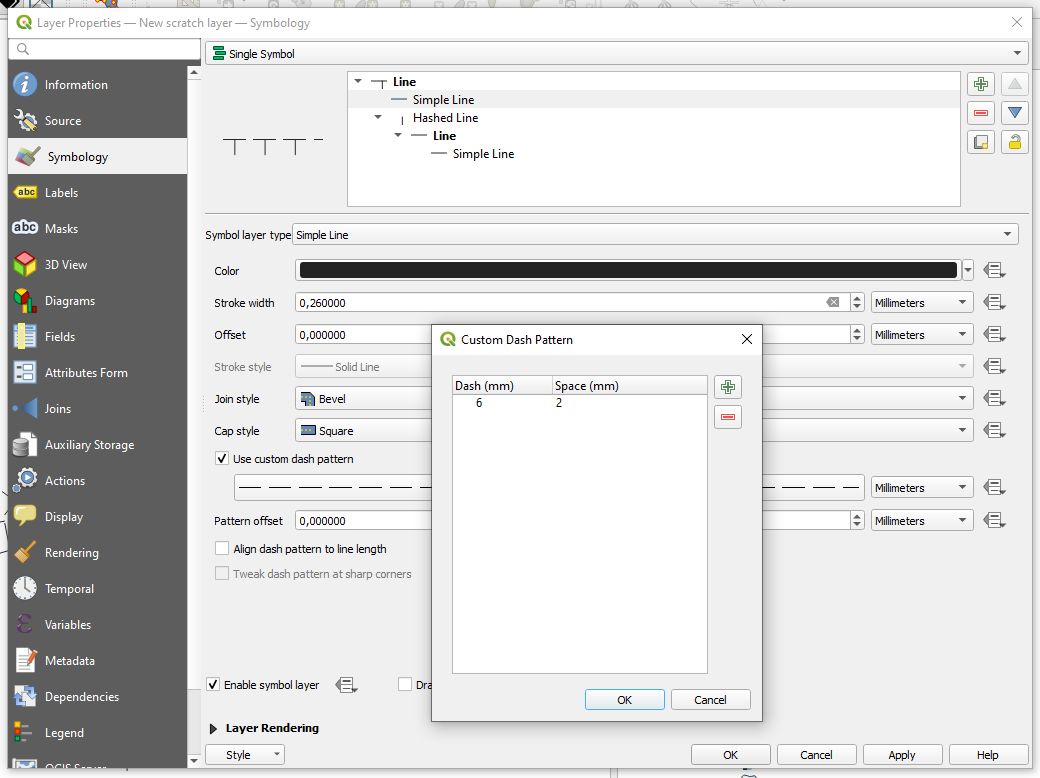Click the black Color swatch bar

(x=628, y=270)
